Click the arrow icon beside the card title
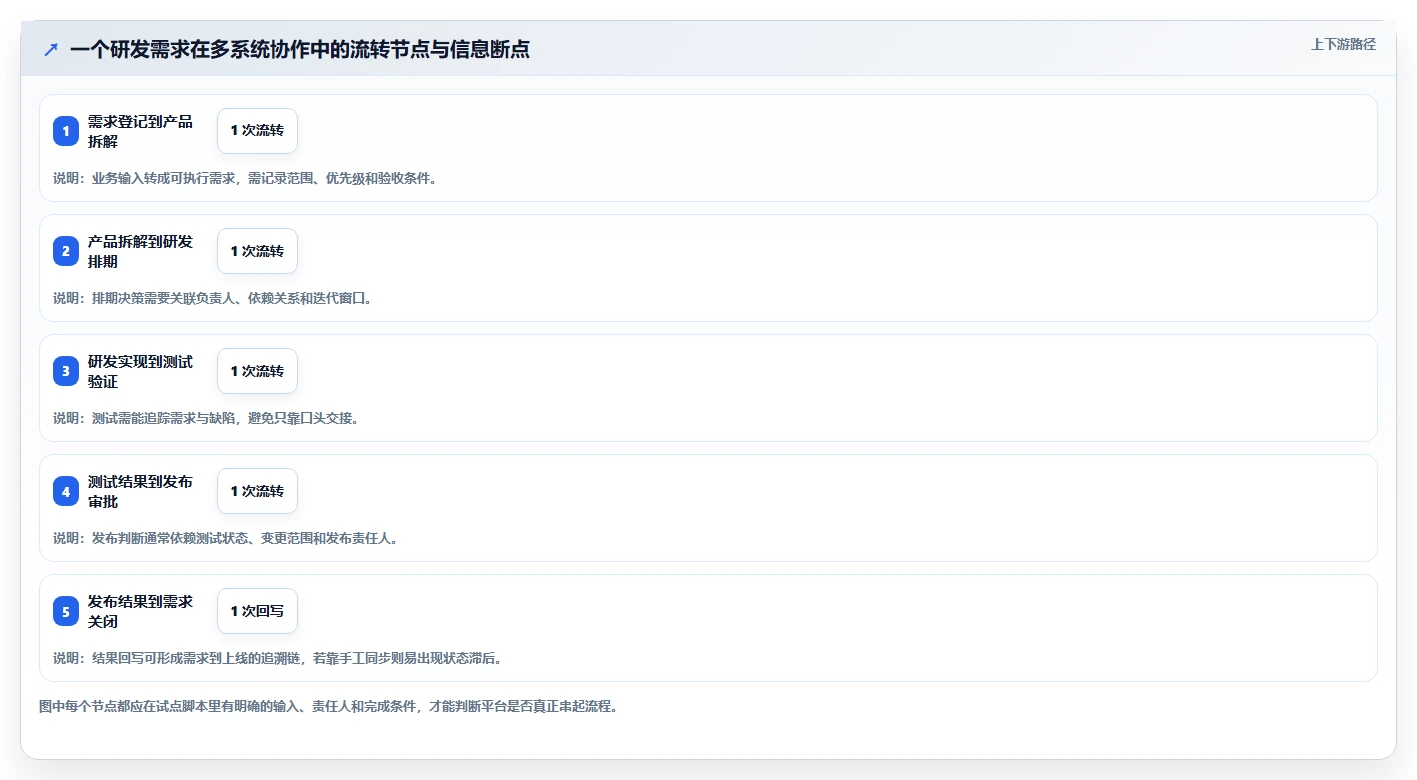This screenshot has width=1417, height=780. pyautogui.click(x=51, y=50)
